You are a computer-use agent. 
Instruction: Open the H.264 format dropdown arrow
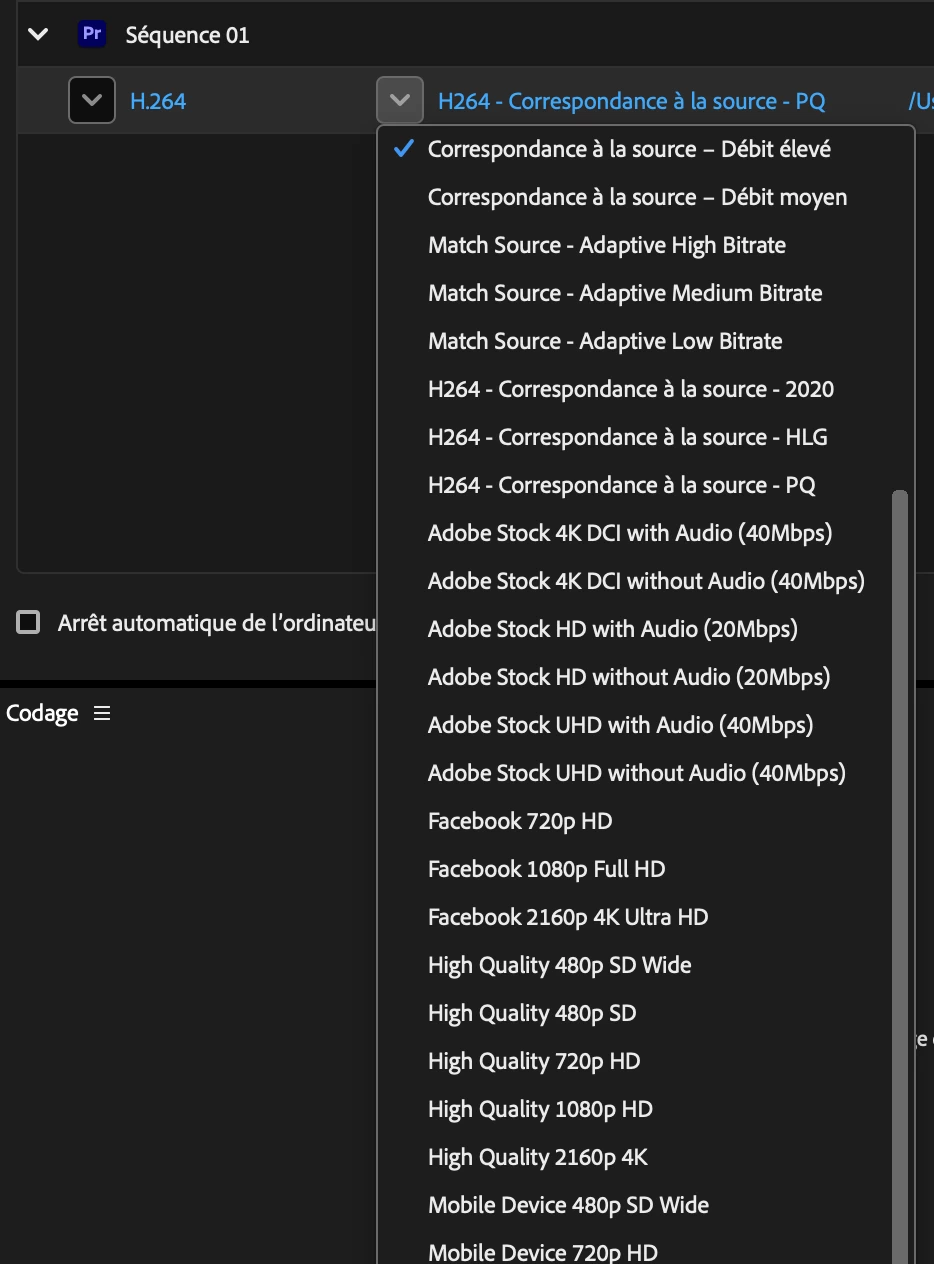tap(92, 100)
